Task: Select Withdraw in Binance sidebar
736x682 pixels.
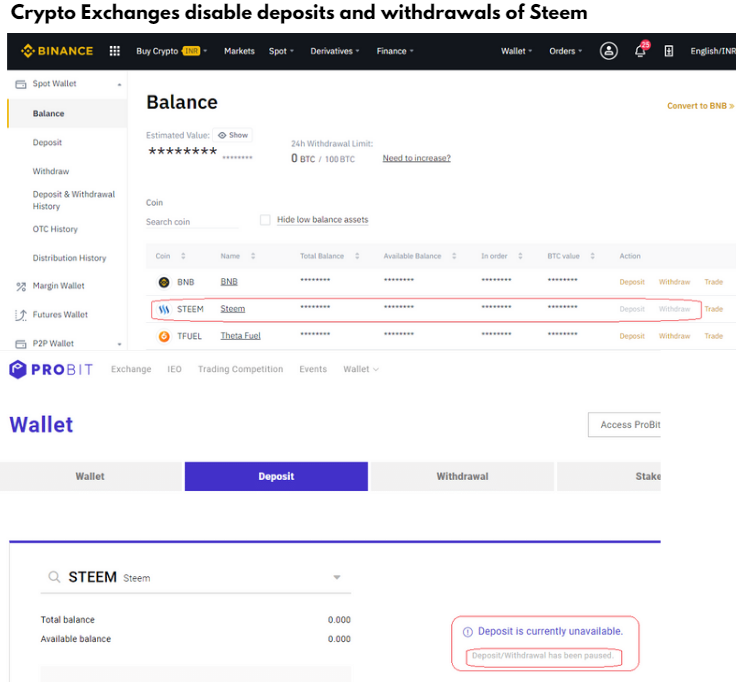Action: (x=51, y=171)
